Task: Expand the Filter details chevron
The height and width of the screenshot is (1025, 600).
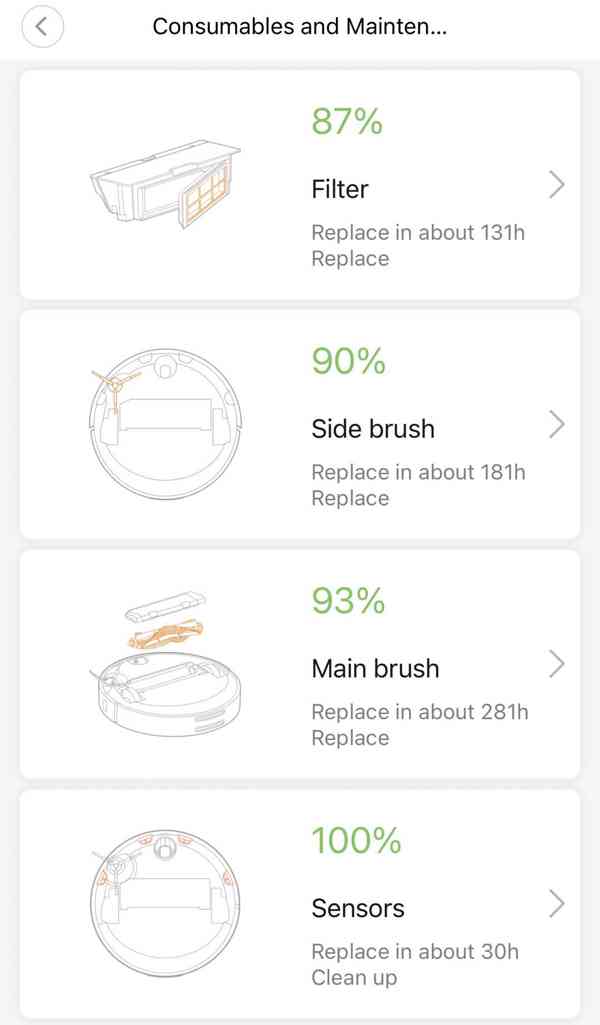Action: coord(557,184)
